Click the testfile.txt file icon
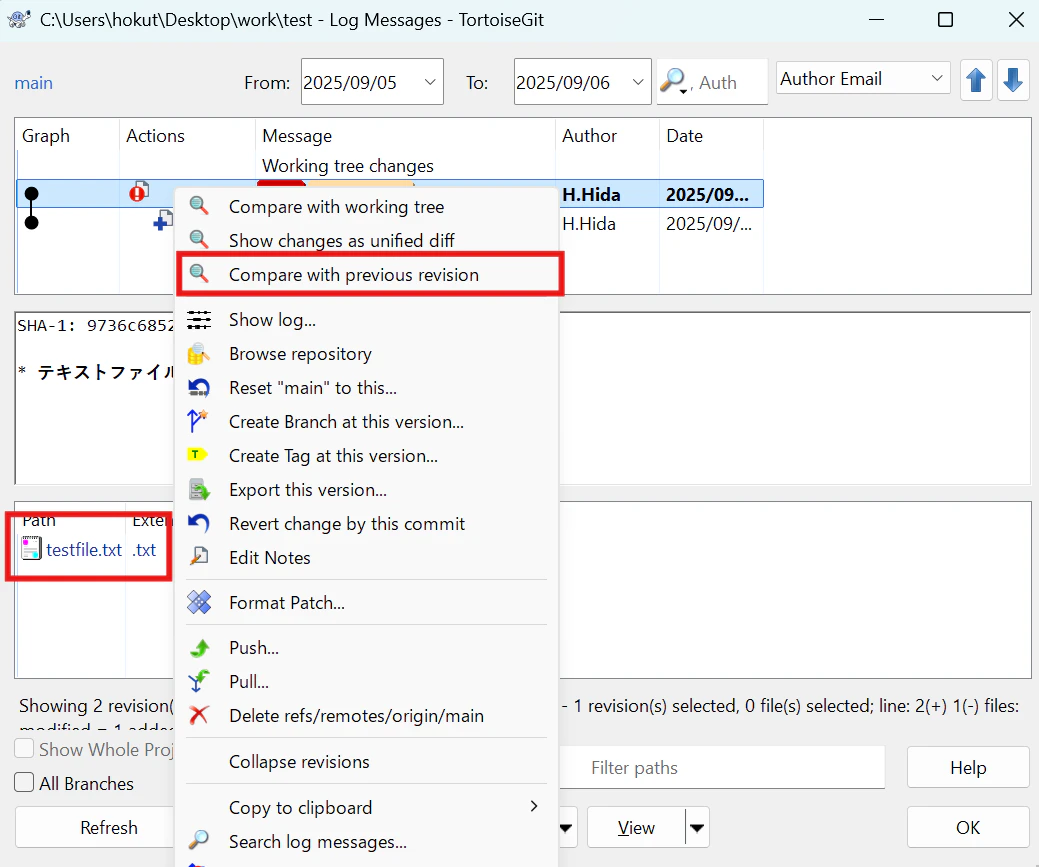 pos(31,549)
